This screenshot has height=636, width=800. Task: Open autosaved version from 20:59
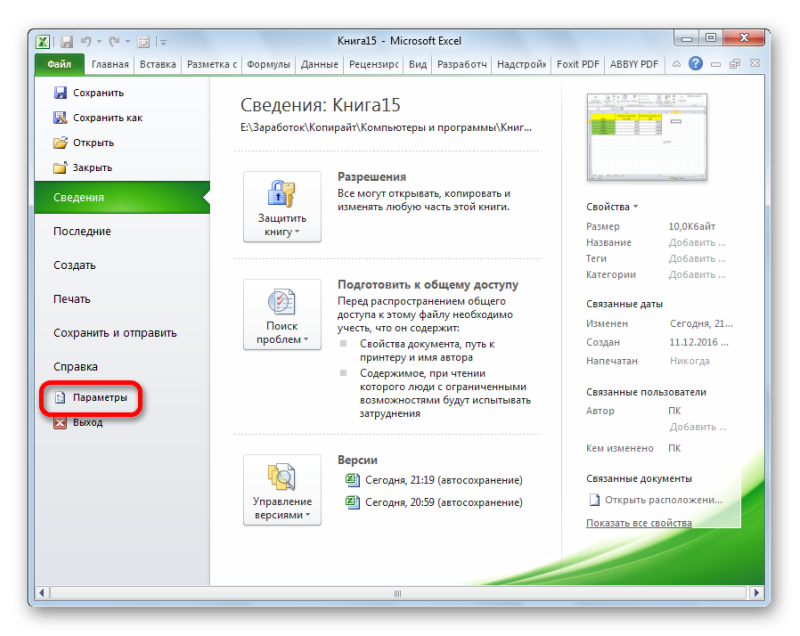click(434, 503)
